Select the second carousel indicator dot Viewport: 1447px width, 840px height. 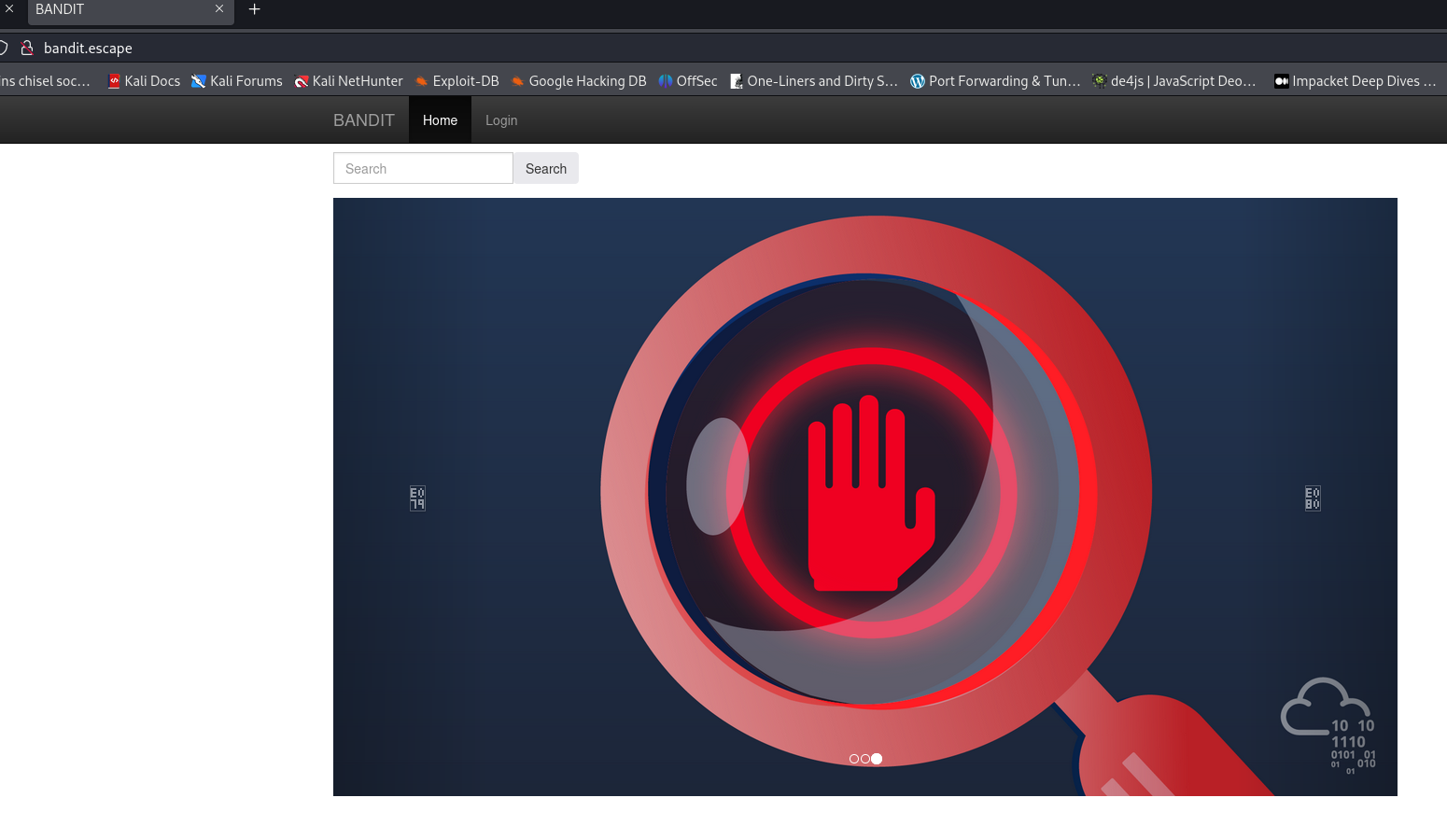864,759
